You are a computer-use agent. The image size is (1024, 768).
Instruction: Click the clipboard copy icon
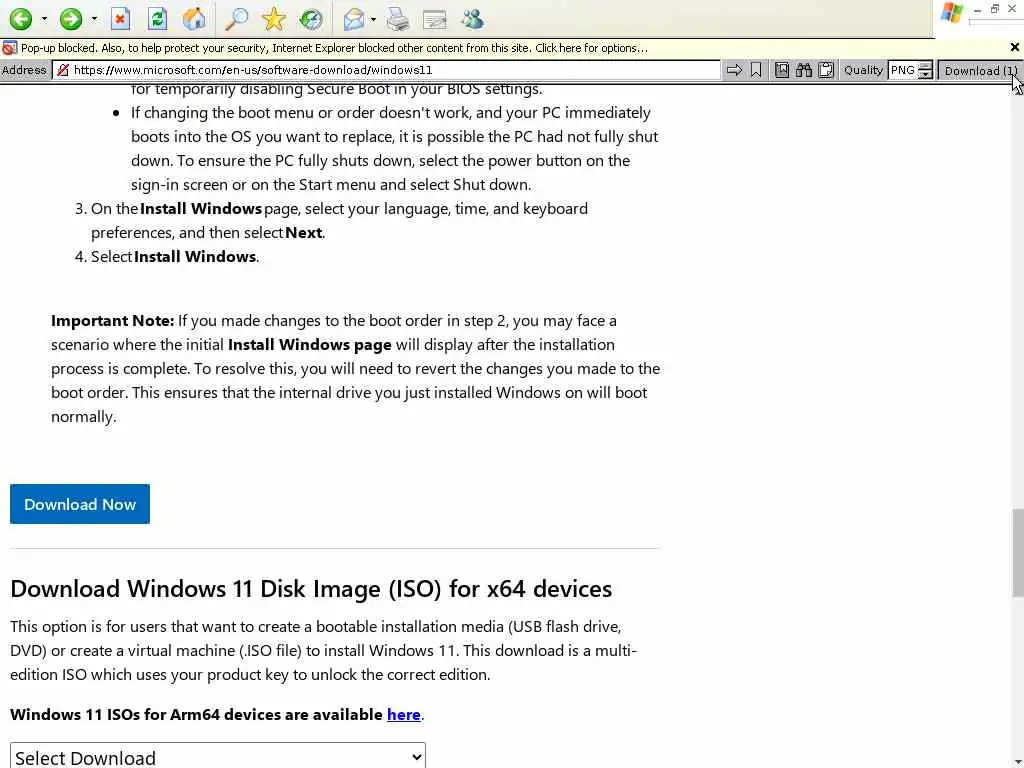(x=826, y=70)
